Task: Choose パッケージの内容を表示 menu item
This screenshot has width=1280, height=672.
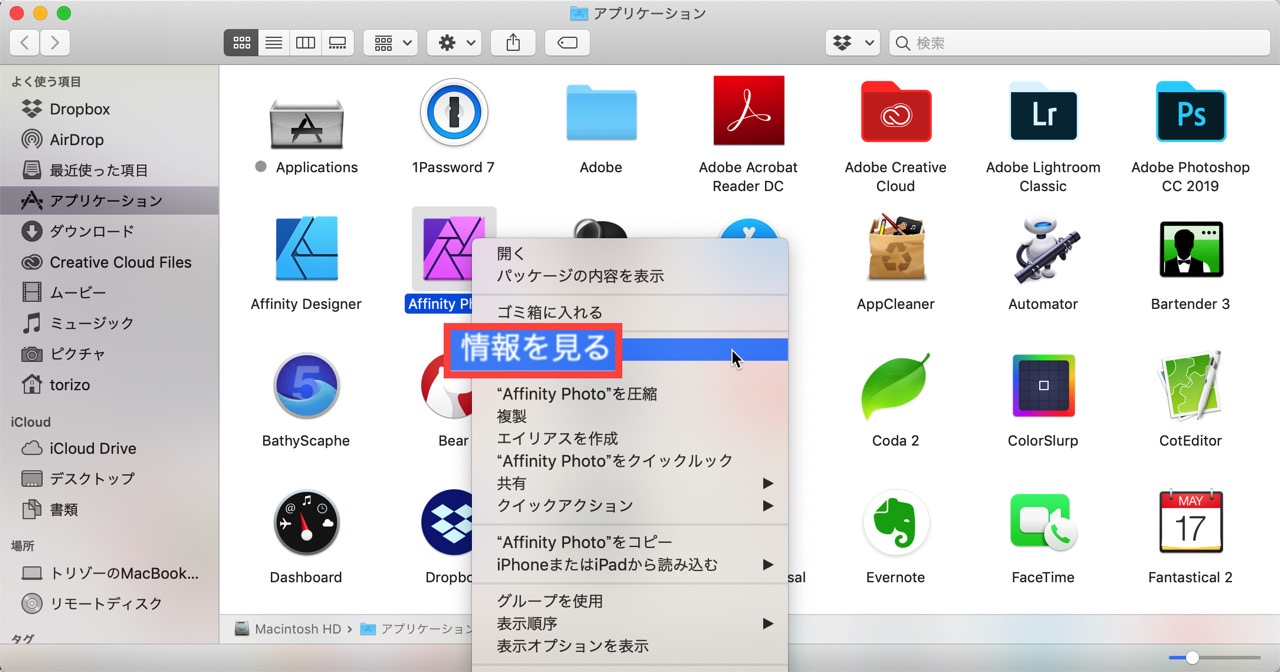Action: point(630,275)
